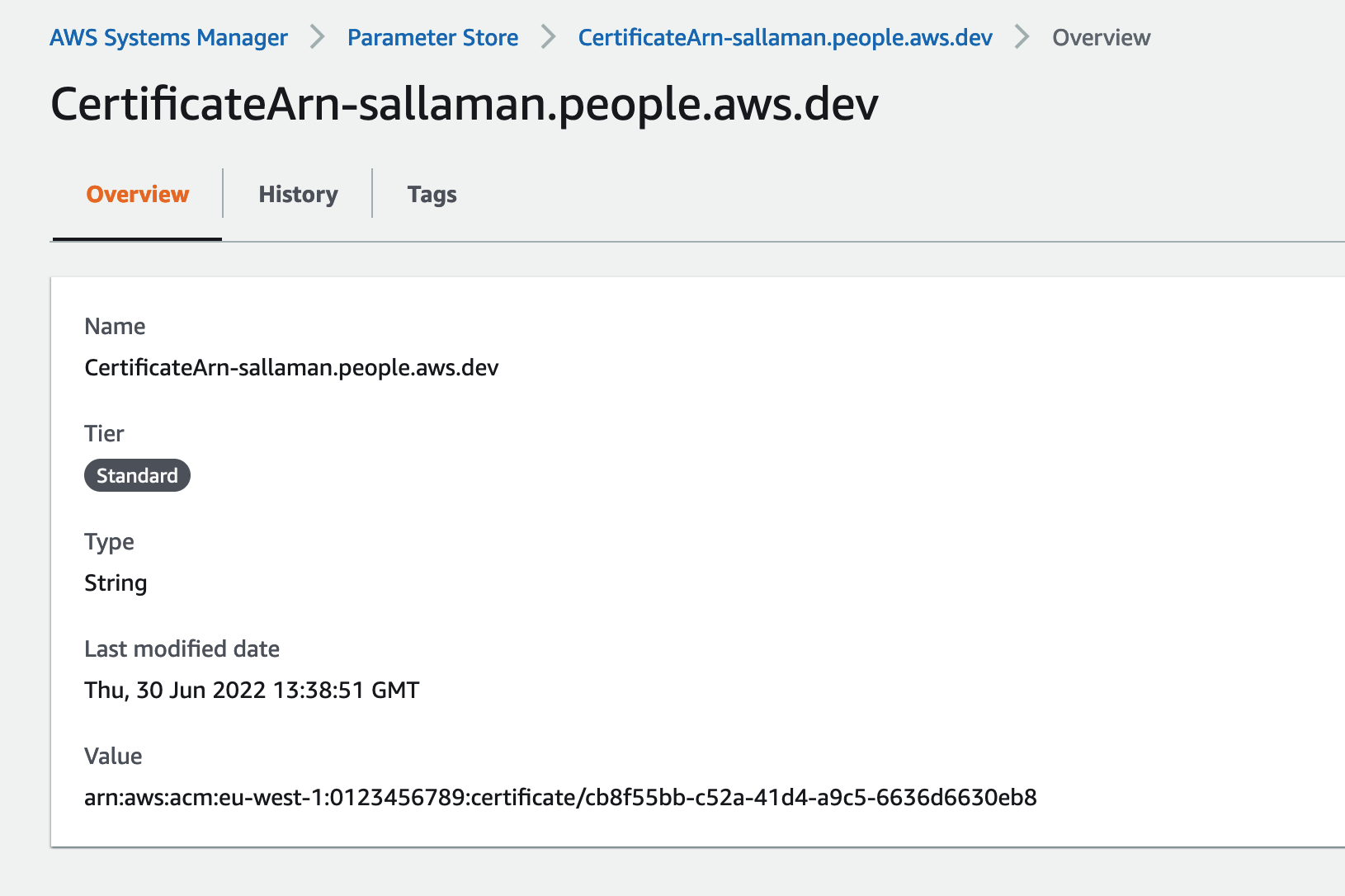Viewport: 1345px width, 896px height.
Task: Click the Tier field label
Action: pyautogui.click(x=104, y=434)
